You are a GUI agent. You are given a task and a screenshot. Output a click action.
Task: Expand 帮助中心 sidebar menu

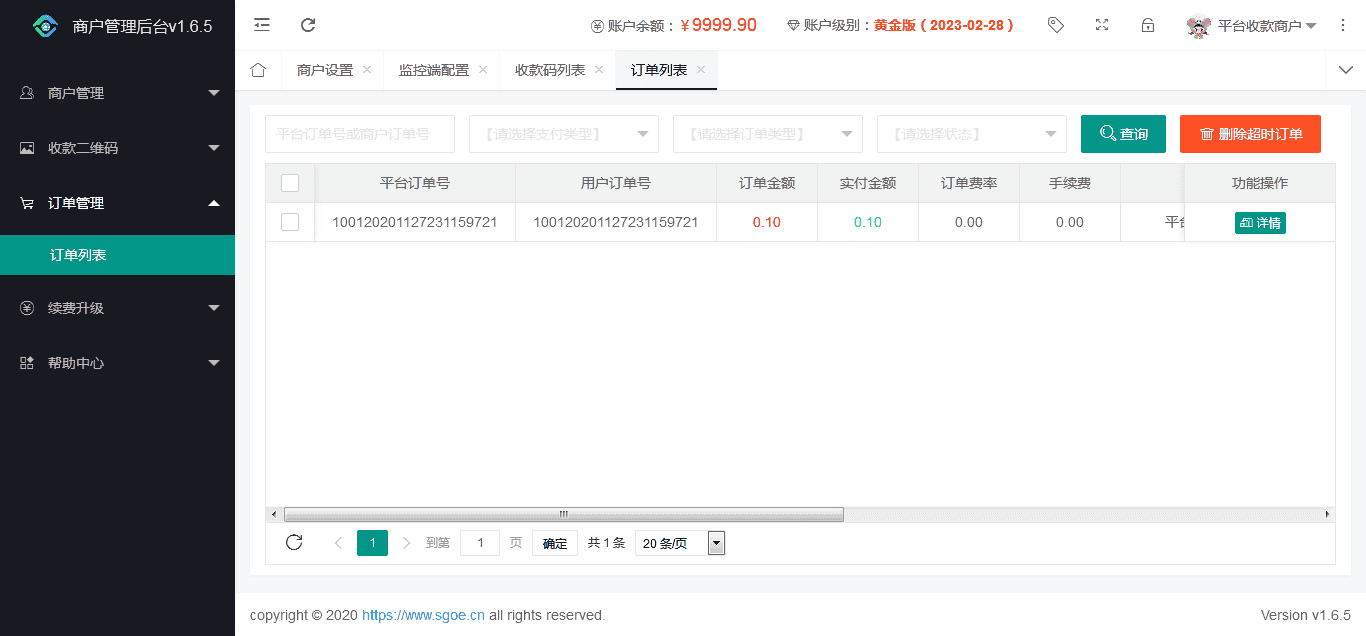pyautogui.click(x=117, y=363)
